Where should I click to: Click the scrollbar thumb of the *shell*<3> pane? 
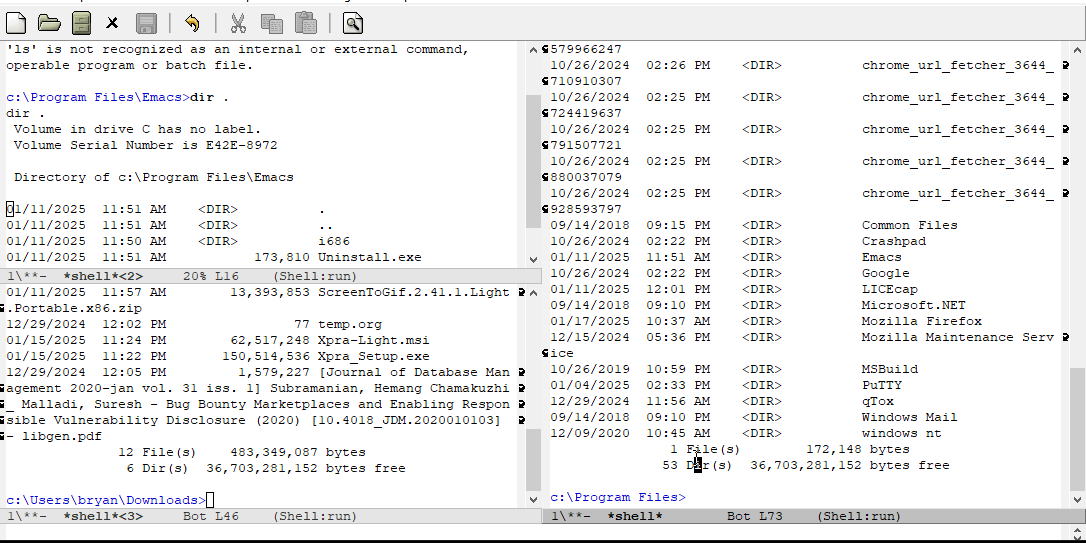[533, 461]
